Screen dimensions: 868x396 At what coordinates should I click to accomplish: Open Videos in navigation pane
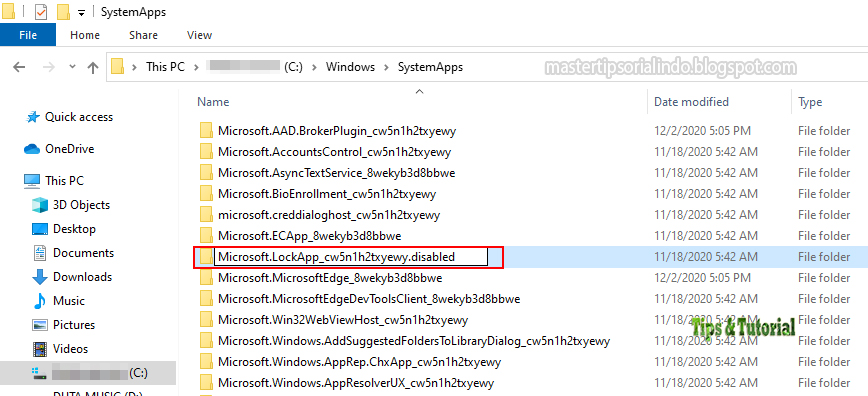(x=70, y=349)
